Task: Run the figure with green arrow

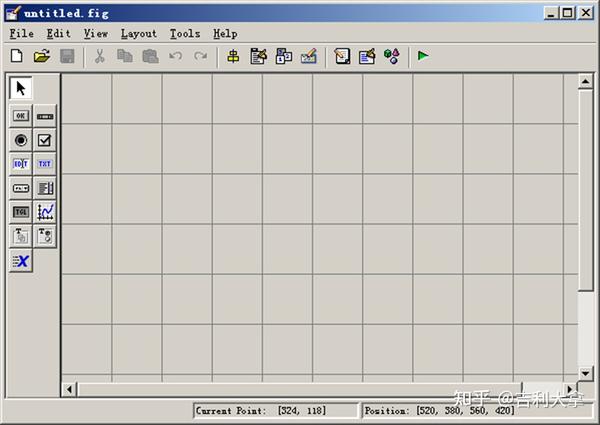Action: tap(423, 56)
